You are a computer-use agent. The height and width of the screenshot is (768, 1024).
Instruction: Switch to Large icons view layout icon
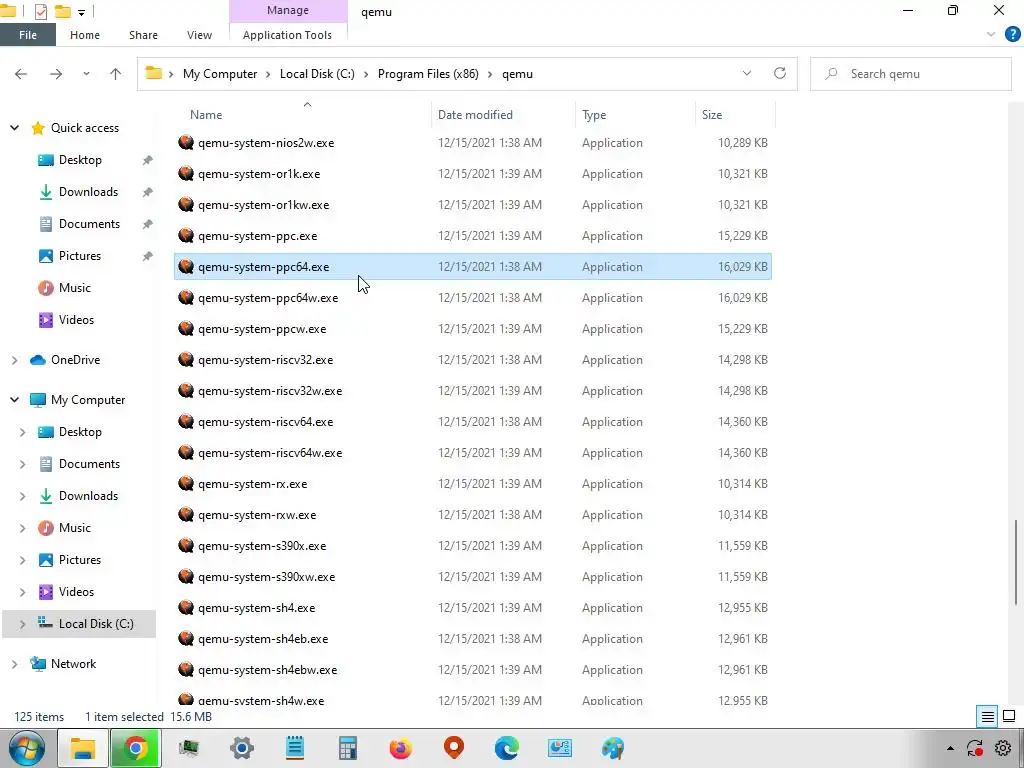point(1009,716)
